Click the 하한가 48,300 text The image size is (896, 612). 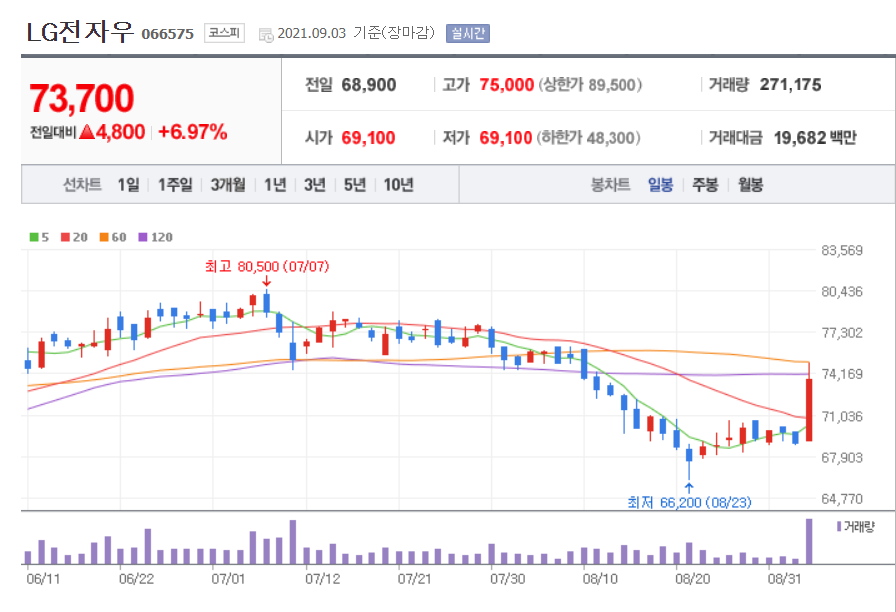pyautogui.click(x=588, y=138)
